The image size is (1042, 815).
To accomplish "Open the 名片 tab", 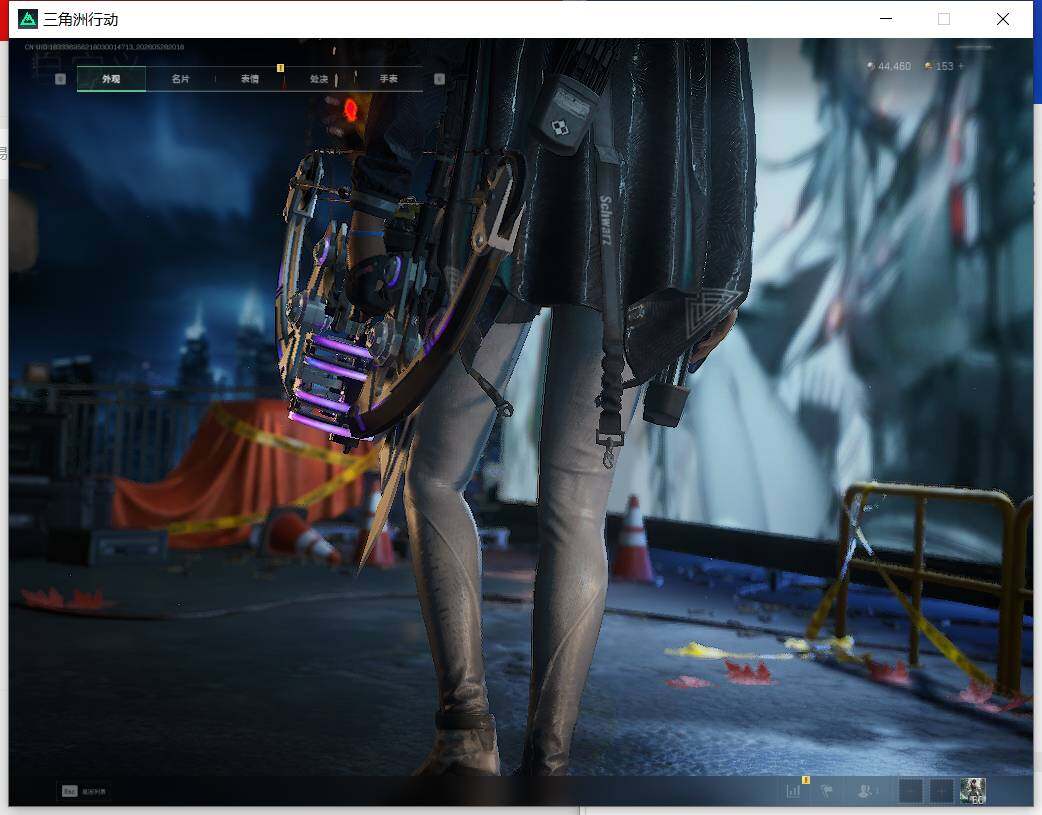I will 180,79.
